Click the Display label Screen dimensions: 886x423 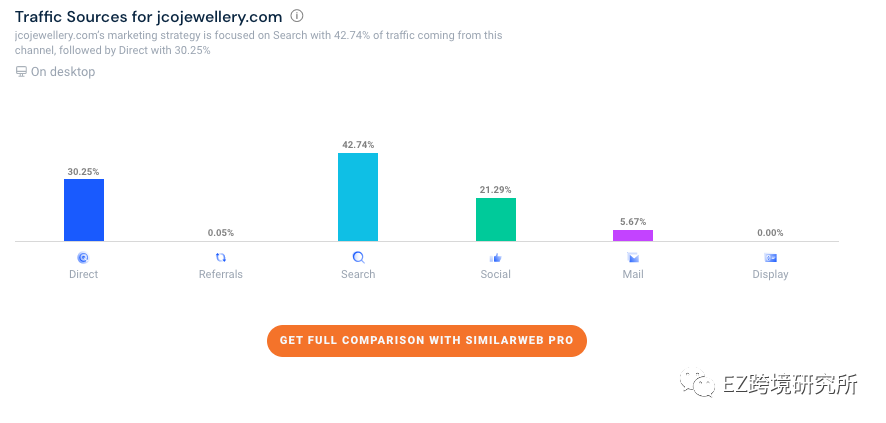pos(770,274)
